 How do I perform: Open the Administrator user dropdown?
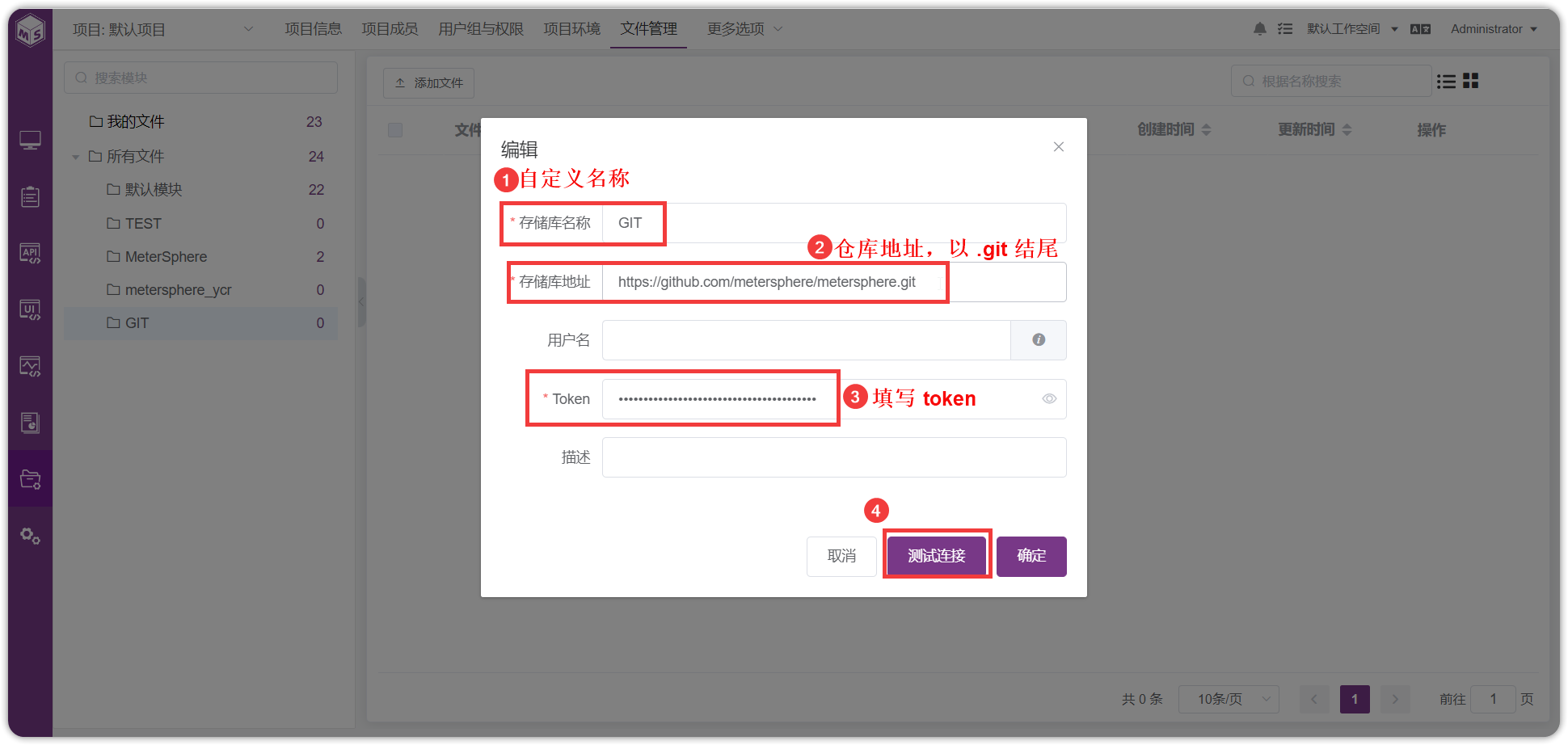1494,29
